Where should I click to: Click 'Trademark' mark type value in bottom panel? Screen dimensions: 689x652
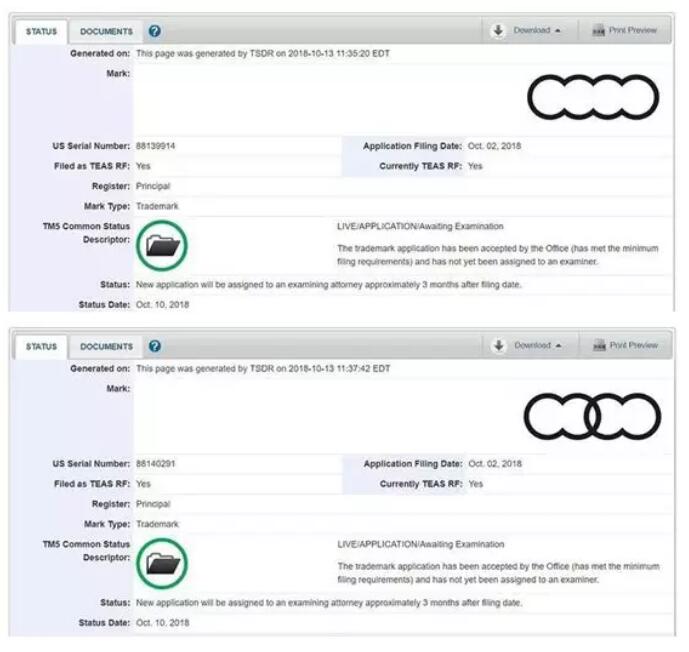pos(157,524)
